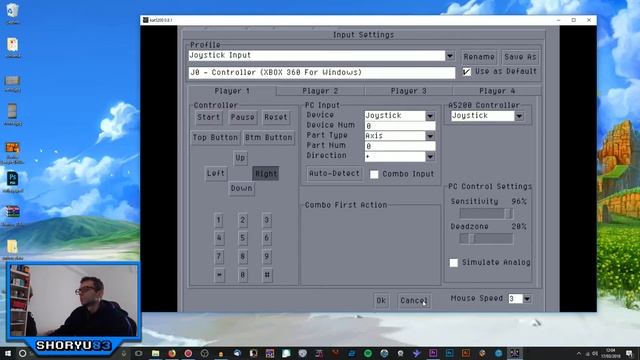Click the Device Num input field
Image resolution: width=640 pixels, height=360 pixels.
pyautogui.click(x=400, y=126)
